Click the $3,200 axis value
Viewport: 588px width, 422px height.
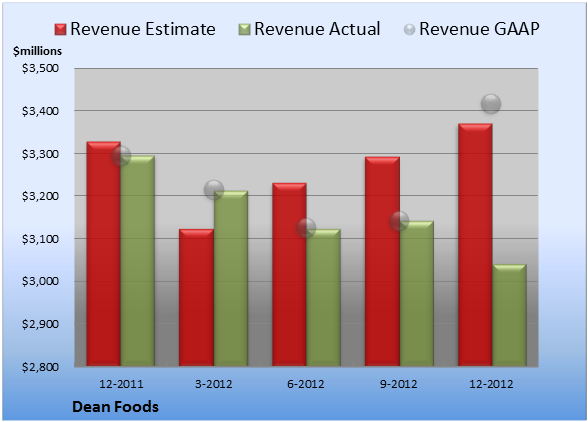[40, 196]
